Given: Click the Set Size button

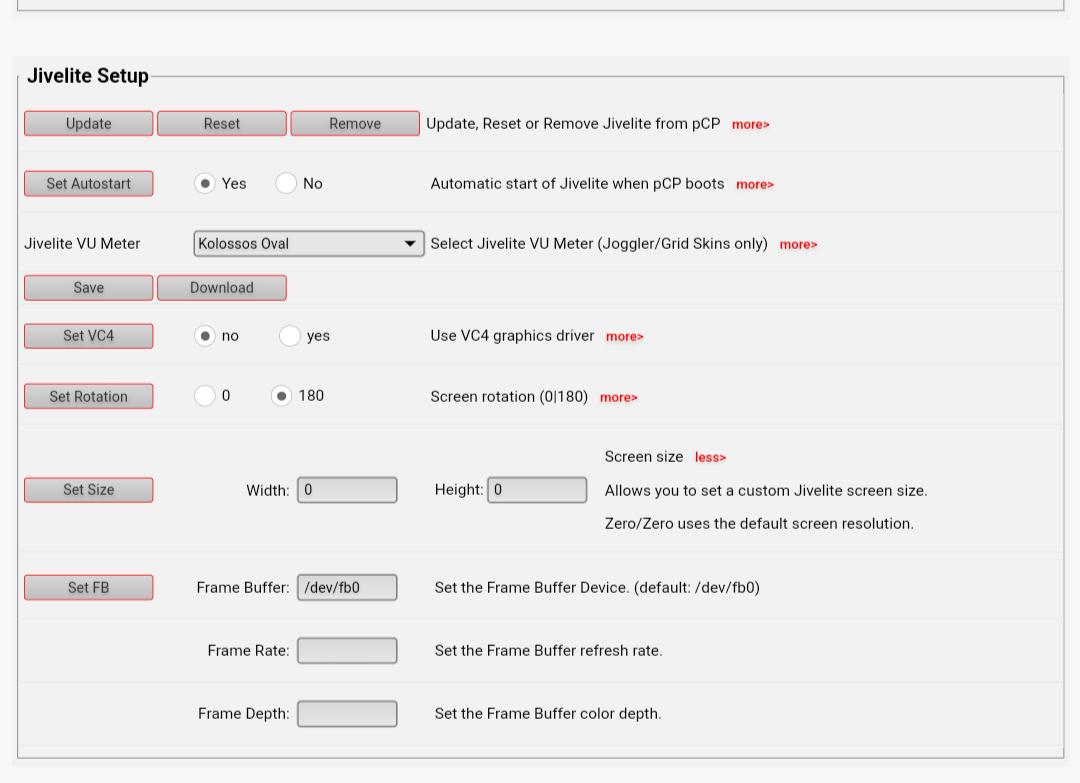Looking at the screenshot, I should click(x=88, y=490).
